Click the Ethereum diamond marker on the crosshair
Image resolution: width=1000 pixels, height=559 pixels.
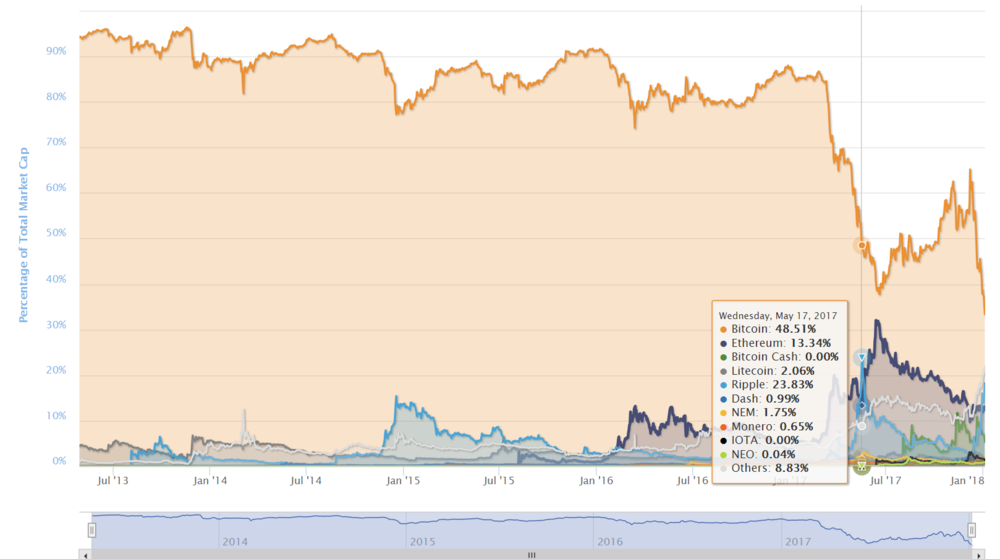[861, 405]
